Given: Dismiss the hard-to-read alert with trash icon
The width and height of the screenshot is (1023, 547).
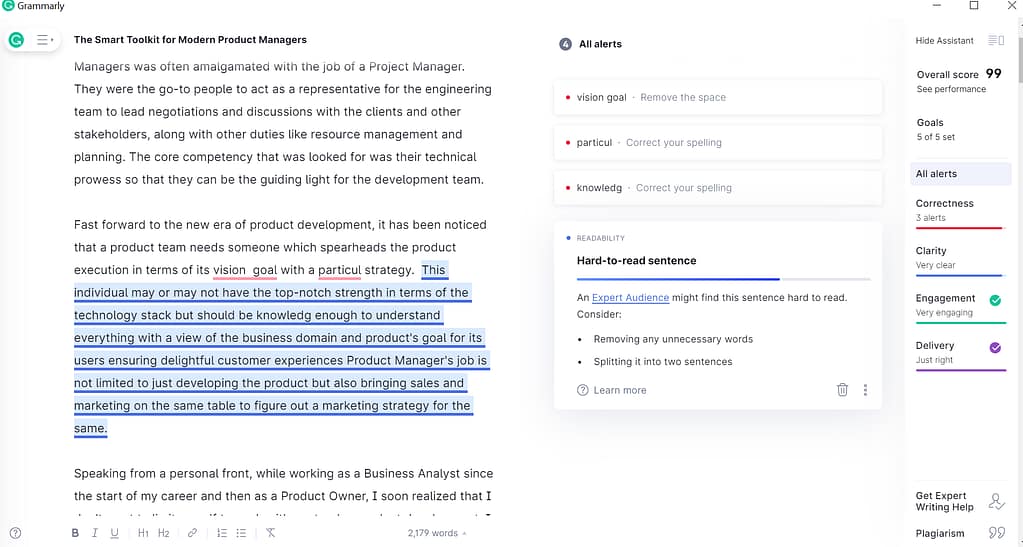Looking at the screenshot, I should [x=842, y=390].
